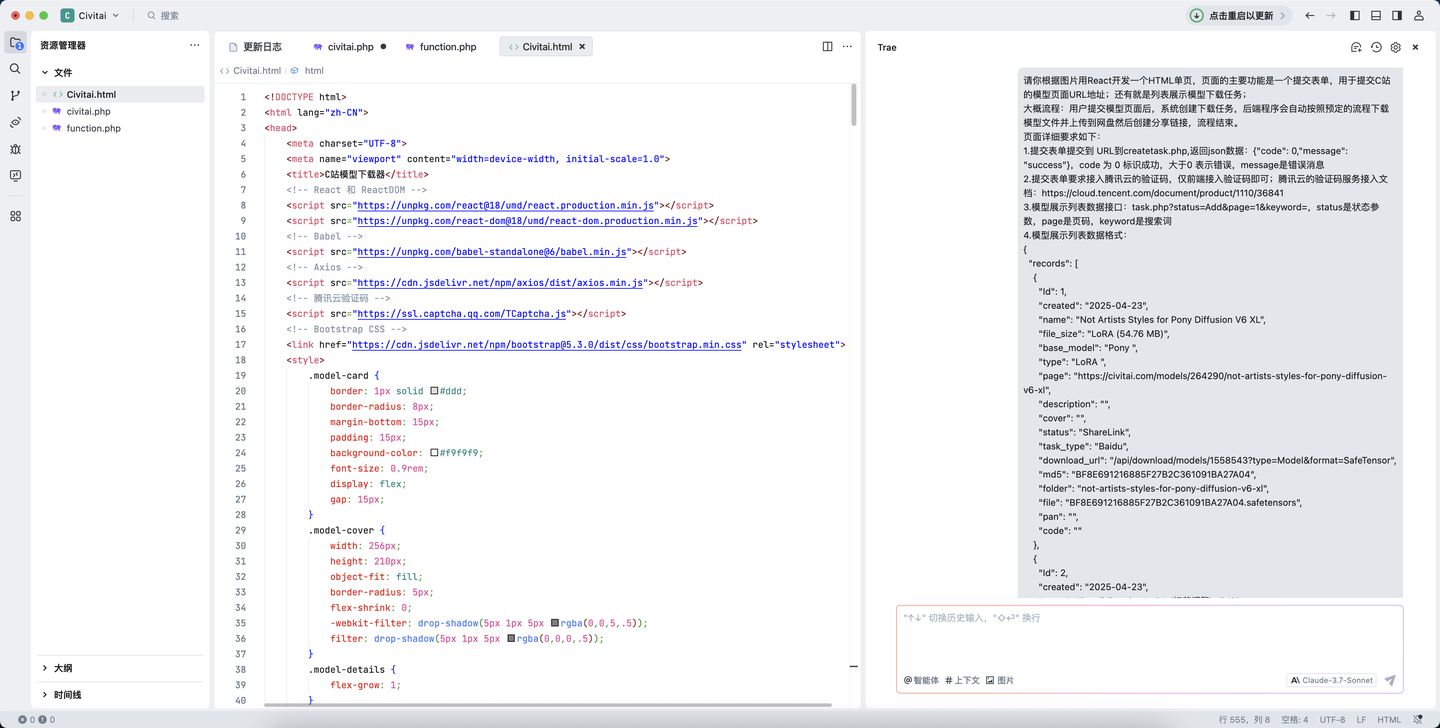
Task: Change indentation via 空格: 4
Action: [x=1295, y=719]
